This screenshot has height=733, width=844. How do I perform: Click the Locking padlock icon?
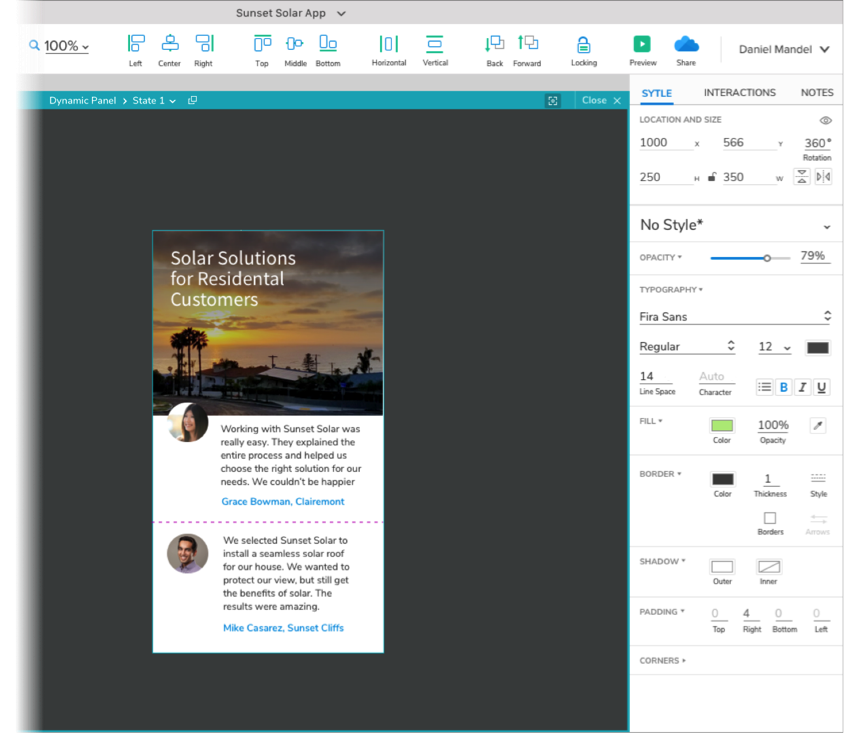pyautogui.click(x=583, y=45)
